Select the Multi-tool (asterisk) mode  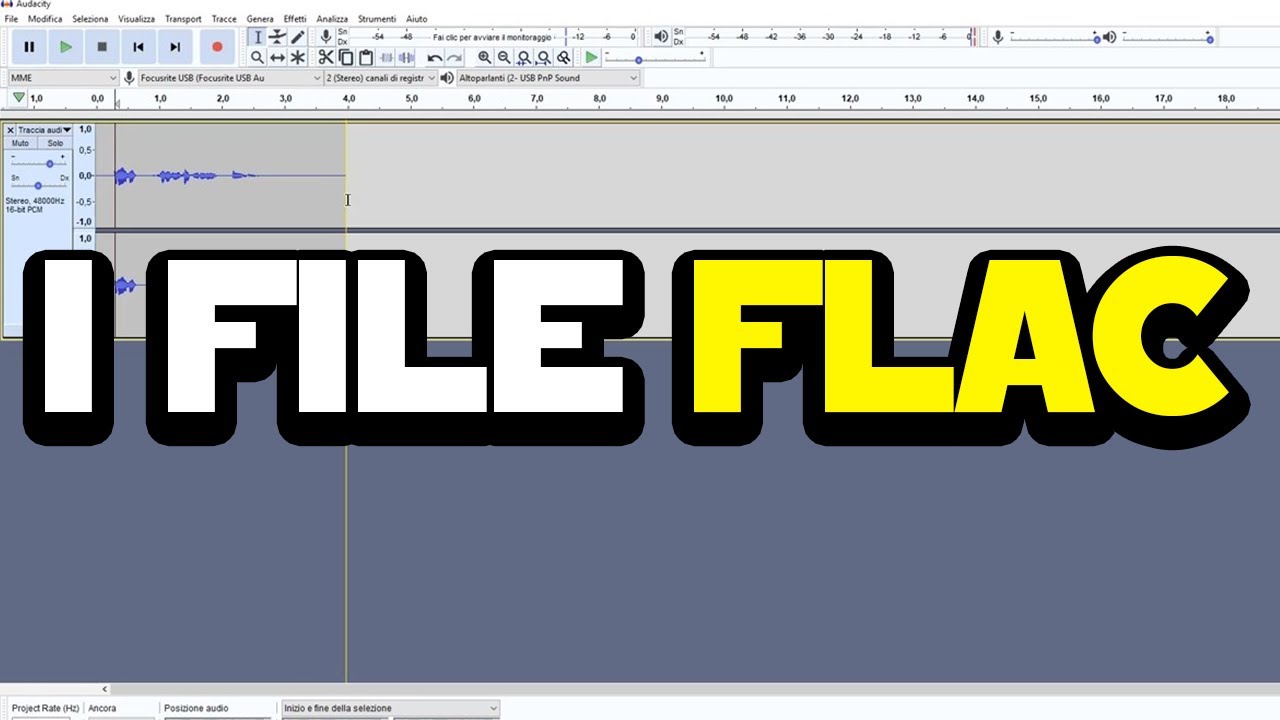click(298, 58)
